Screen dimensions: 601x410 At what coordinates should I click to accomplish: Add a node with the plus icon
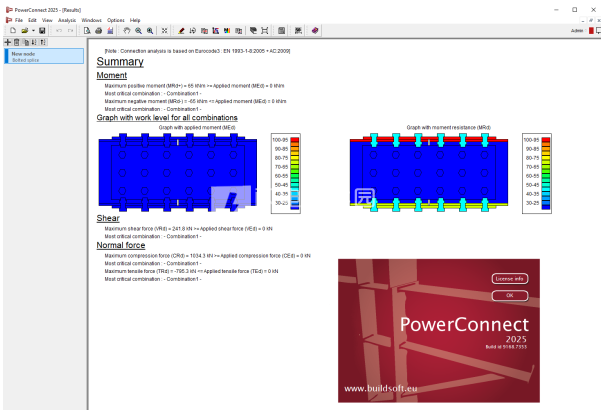point(8,42)
